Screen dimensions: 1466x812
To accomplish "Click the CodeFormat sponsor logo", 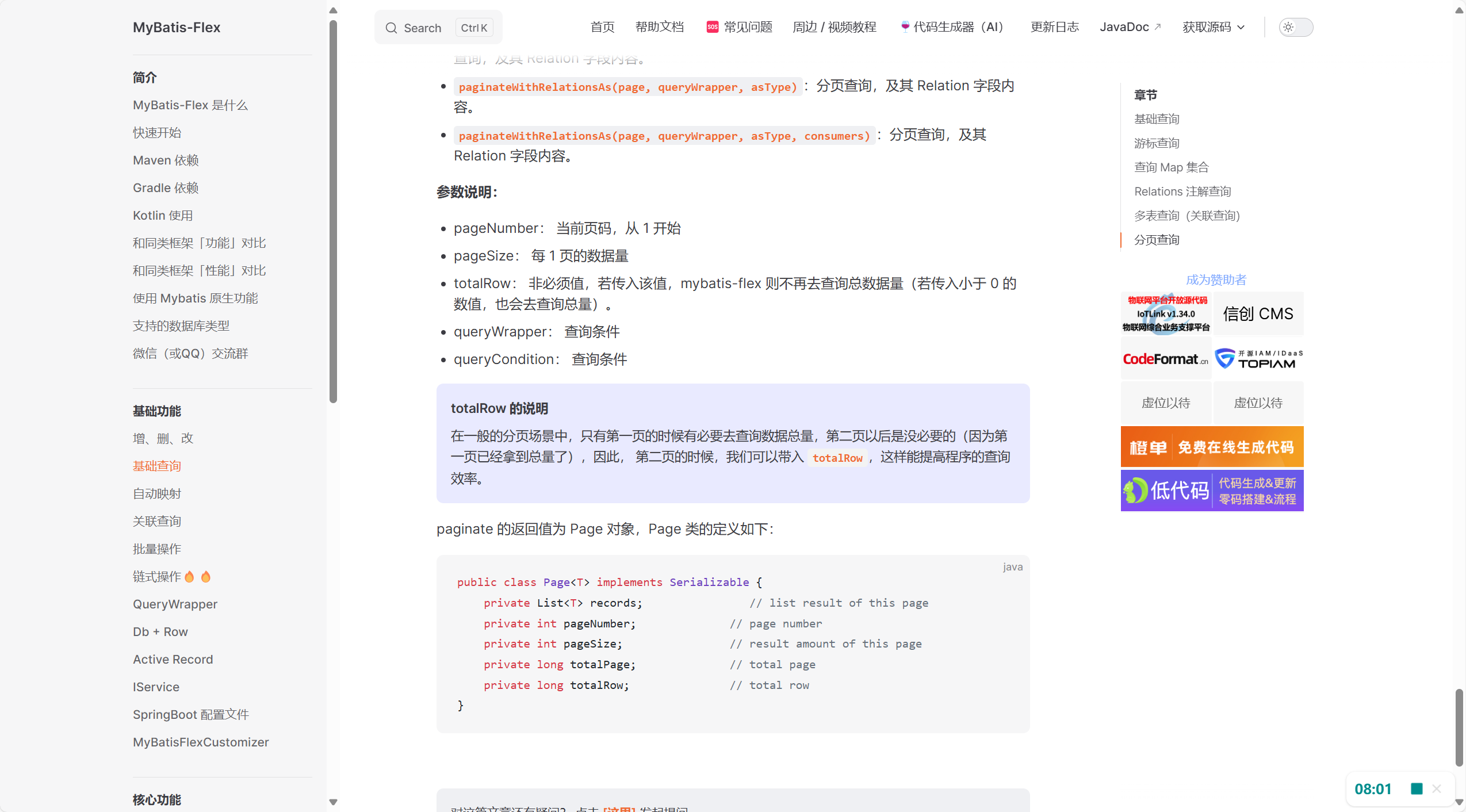I will [1166, 359].
